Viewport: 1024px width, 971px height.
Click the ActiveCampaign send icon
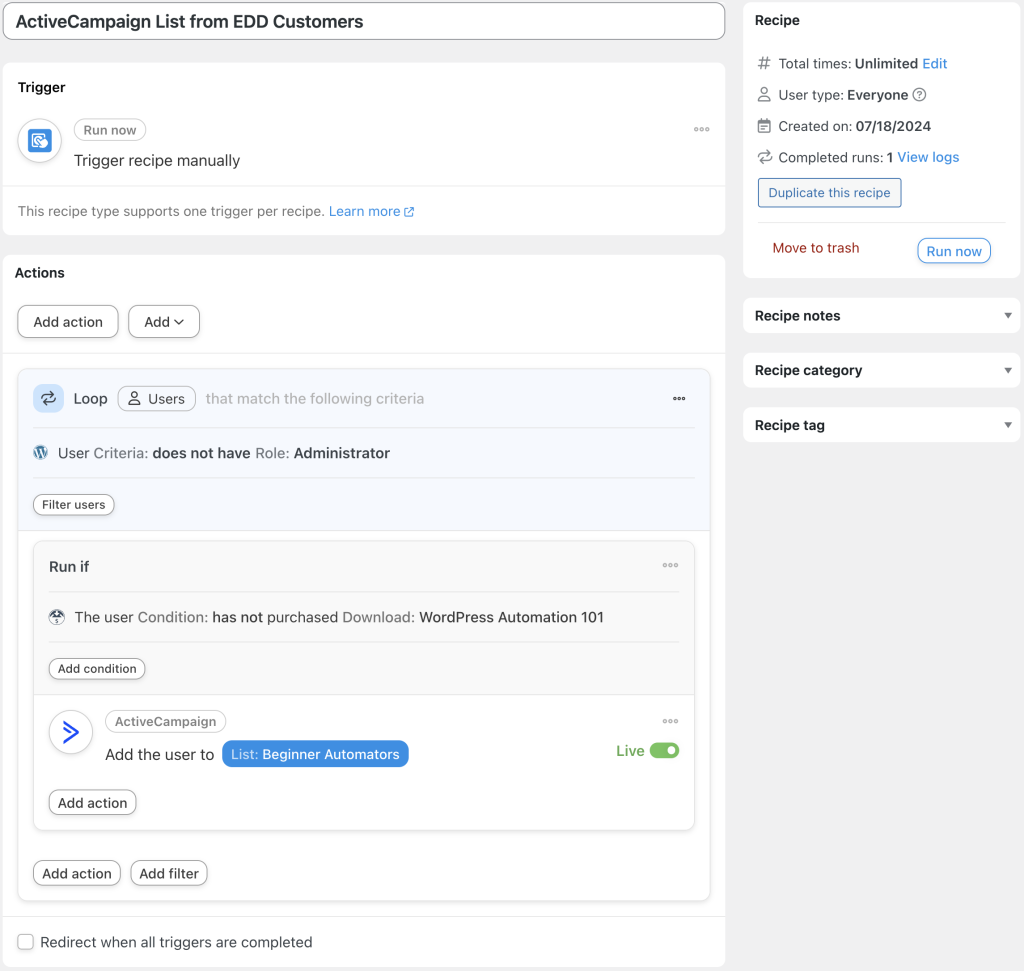pos(70,732)
